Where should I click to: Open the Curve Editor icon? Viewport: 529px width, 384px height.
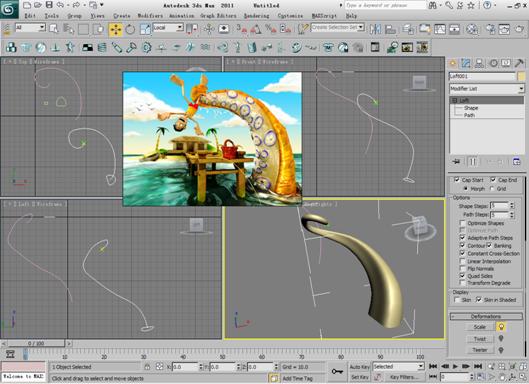tap(440, 29)
